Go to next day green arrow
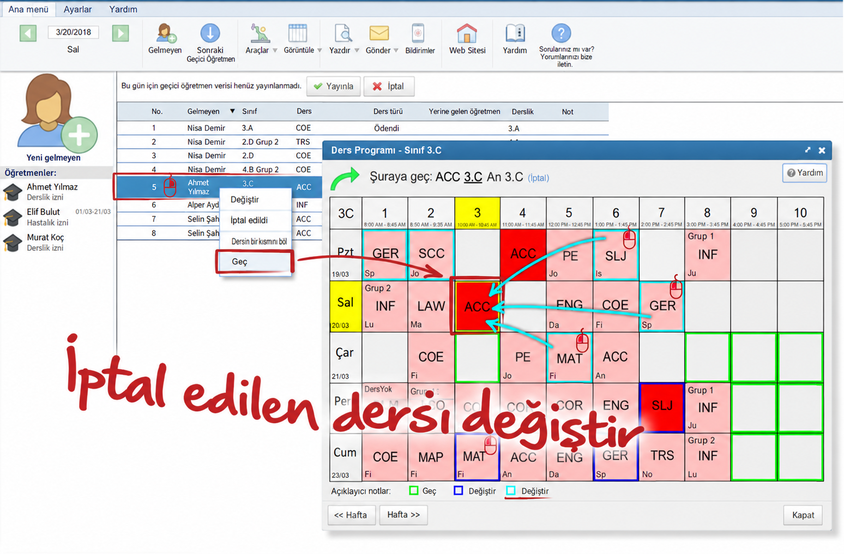 coord(121,33)
